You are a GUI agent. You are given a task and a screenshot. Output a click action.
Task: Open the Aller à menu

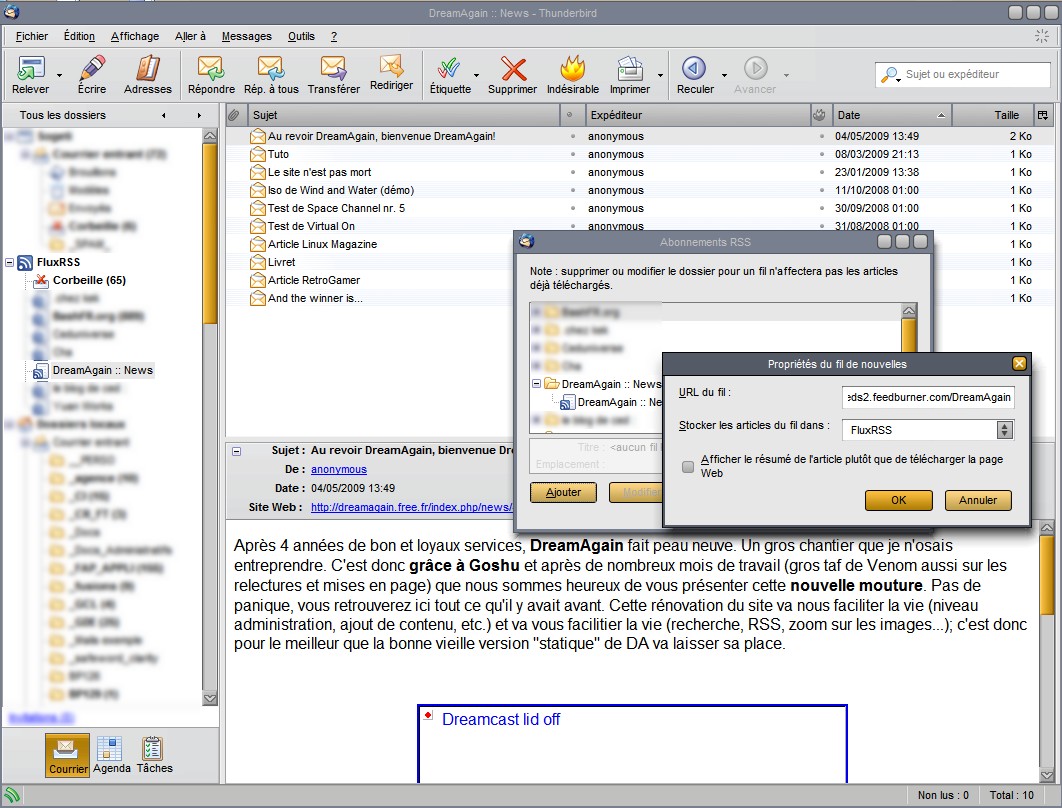click(x=190, y=37)
